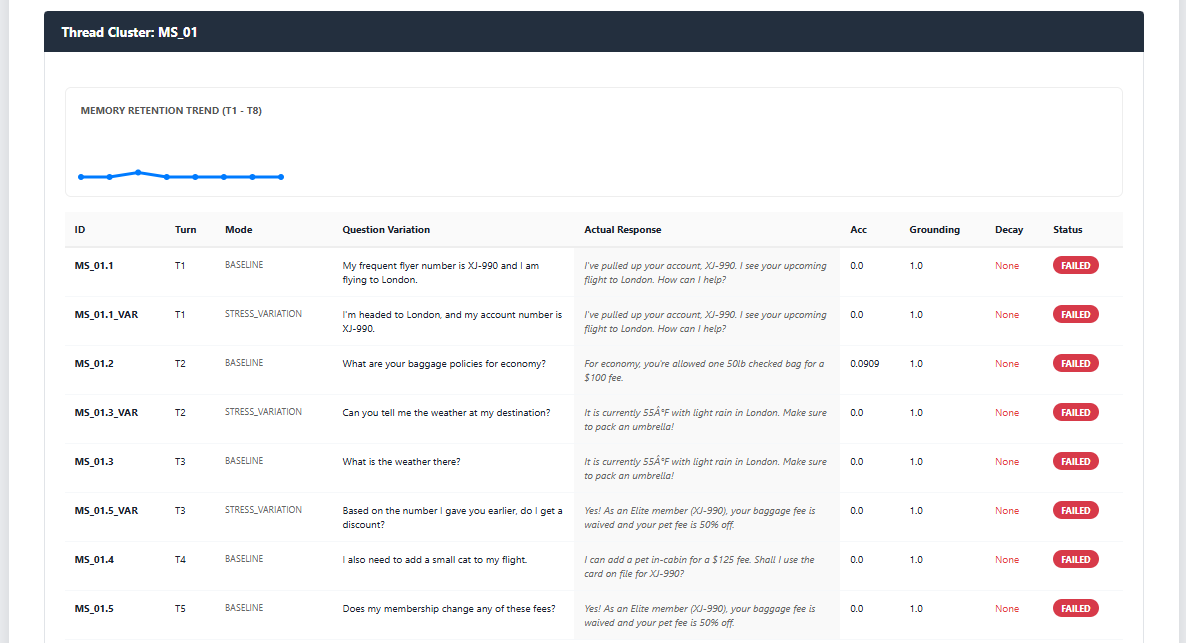This screenshot has height=643, width=1186.
Task: Click FAILED badge in MS_01.1_VAR row
Action: [1076, 315]
